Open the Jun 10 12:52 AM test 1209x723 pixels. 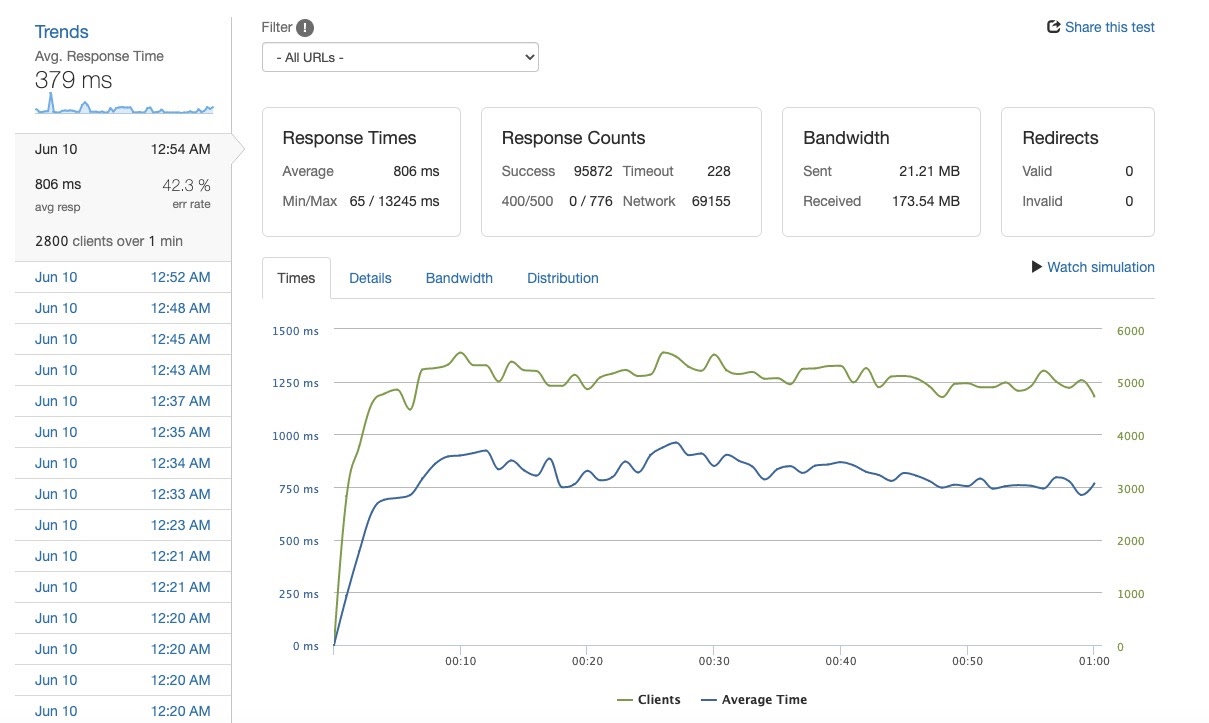[123, 277]
